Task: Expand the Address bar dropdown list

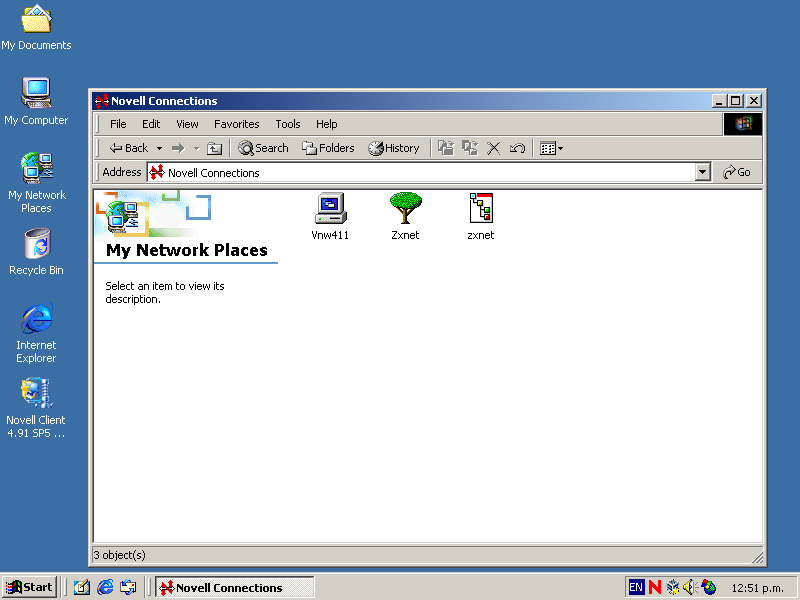Action: click(703, 172)
